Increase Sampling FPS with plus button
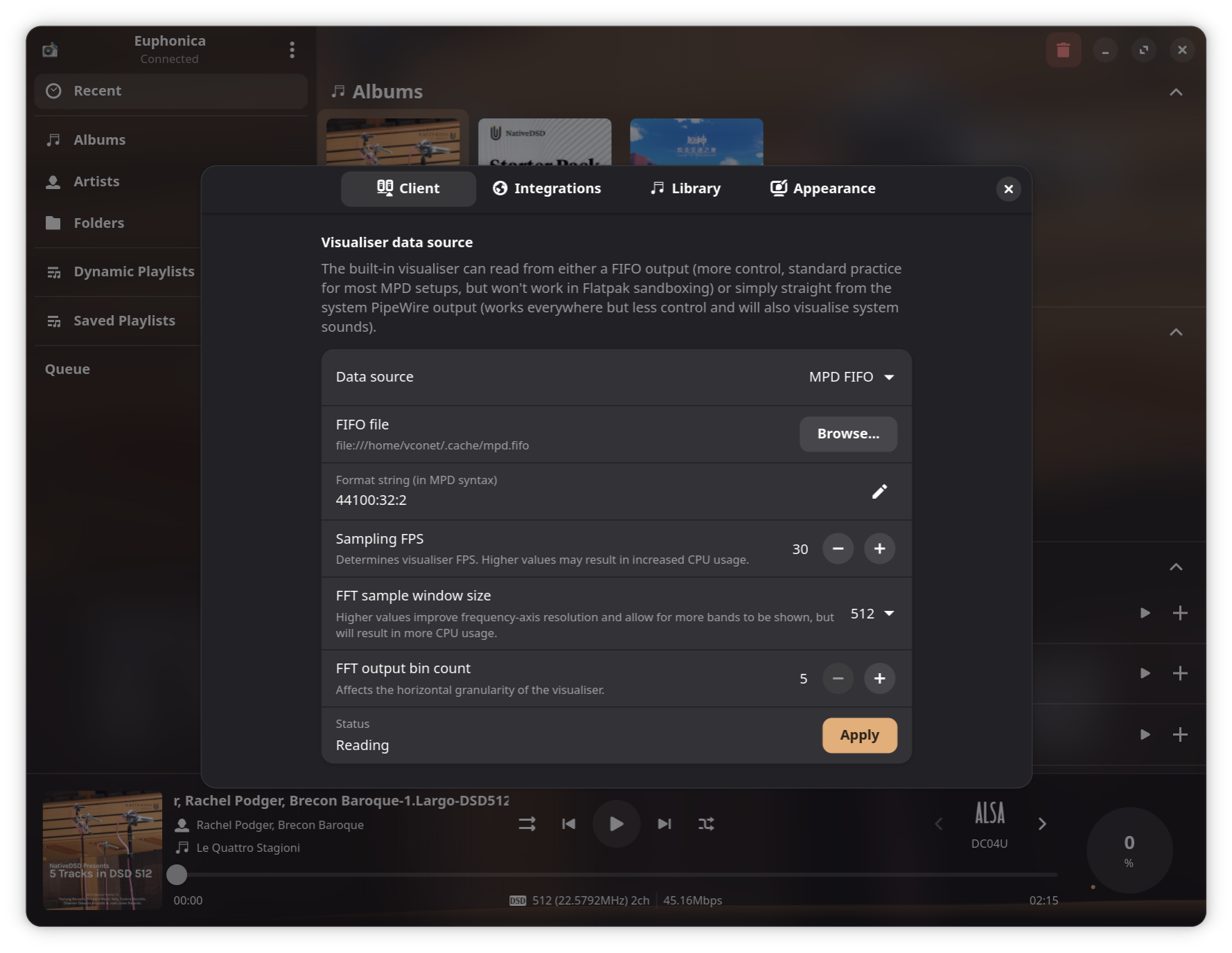1232x953 pixels. (x=879, y=549)
